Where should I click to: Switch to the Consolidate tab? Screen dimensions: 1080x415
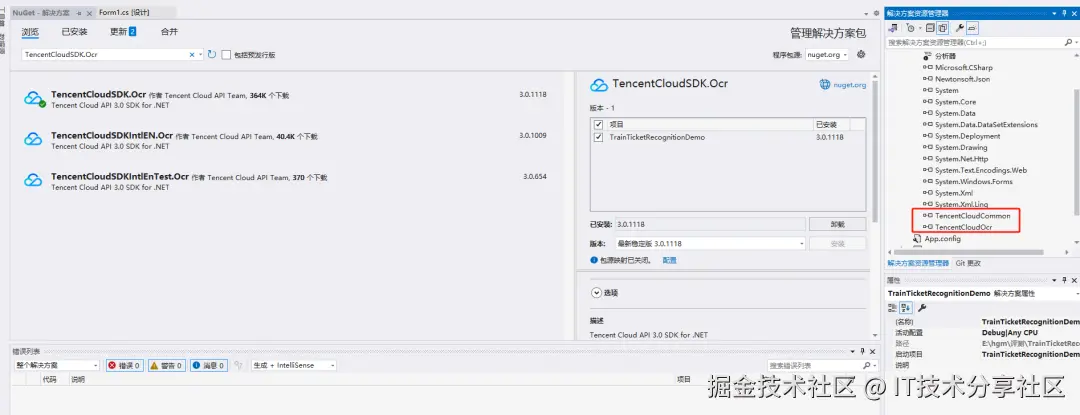click(169, 32)
